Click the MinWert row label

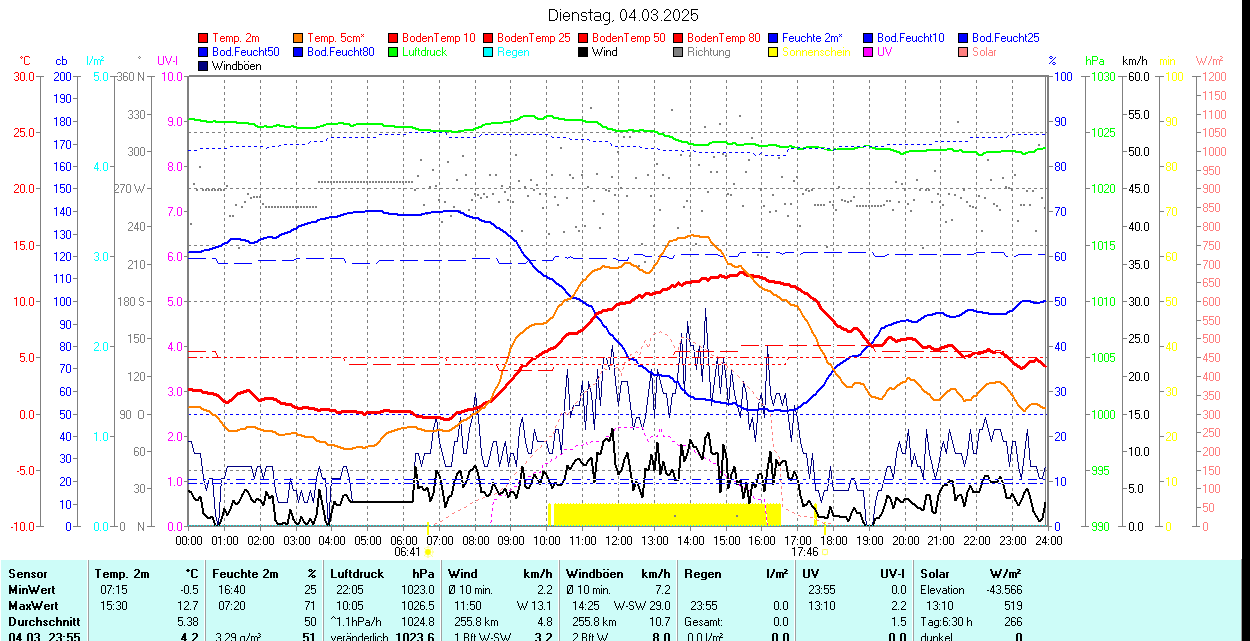click(32, 590)
